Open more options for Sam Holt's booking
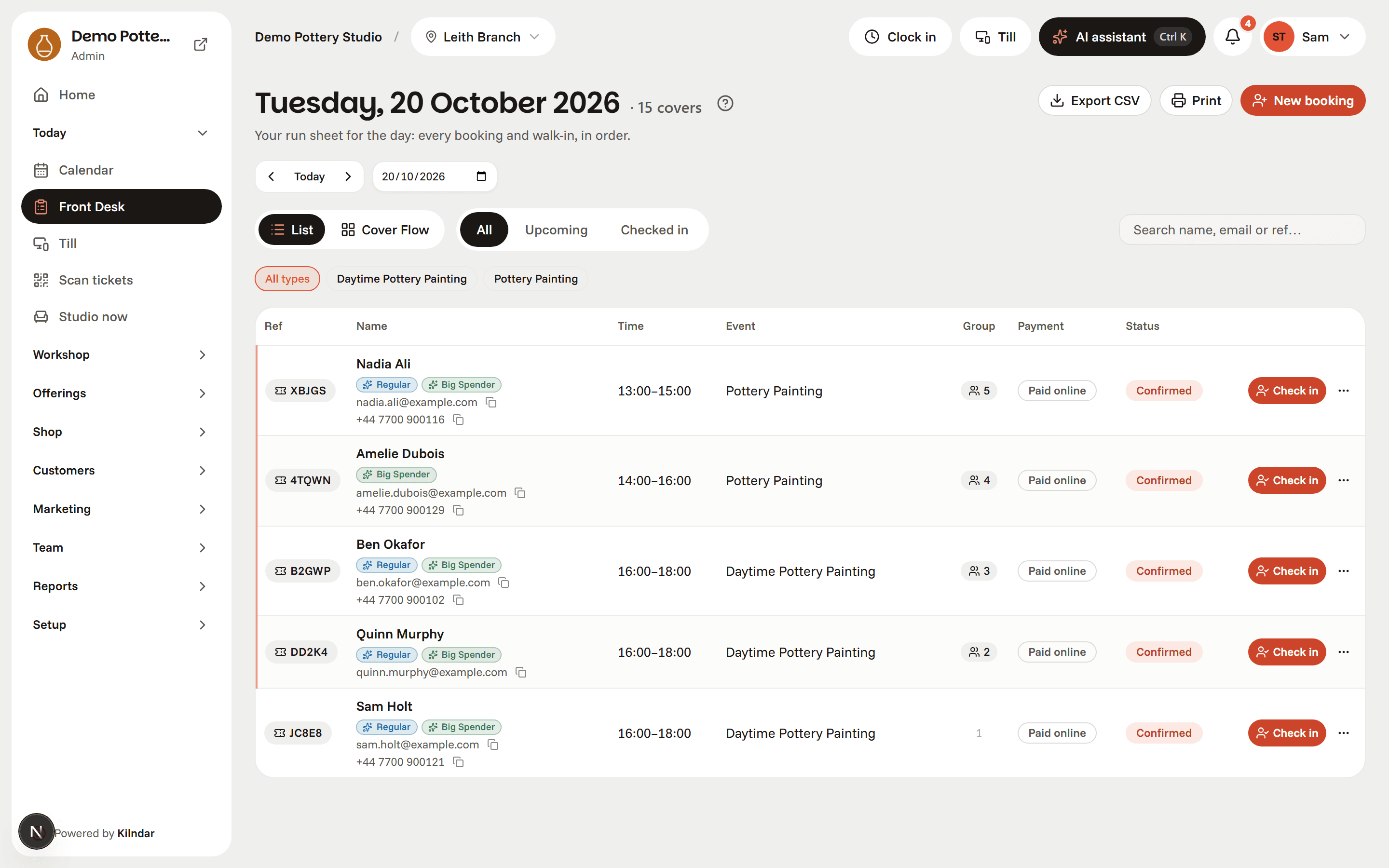The width and height of the screenshot is (1389, 868). click(x=1344, y=732)
